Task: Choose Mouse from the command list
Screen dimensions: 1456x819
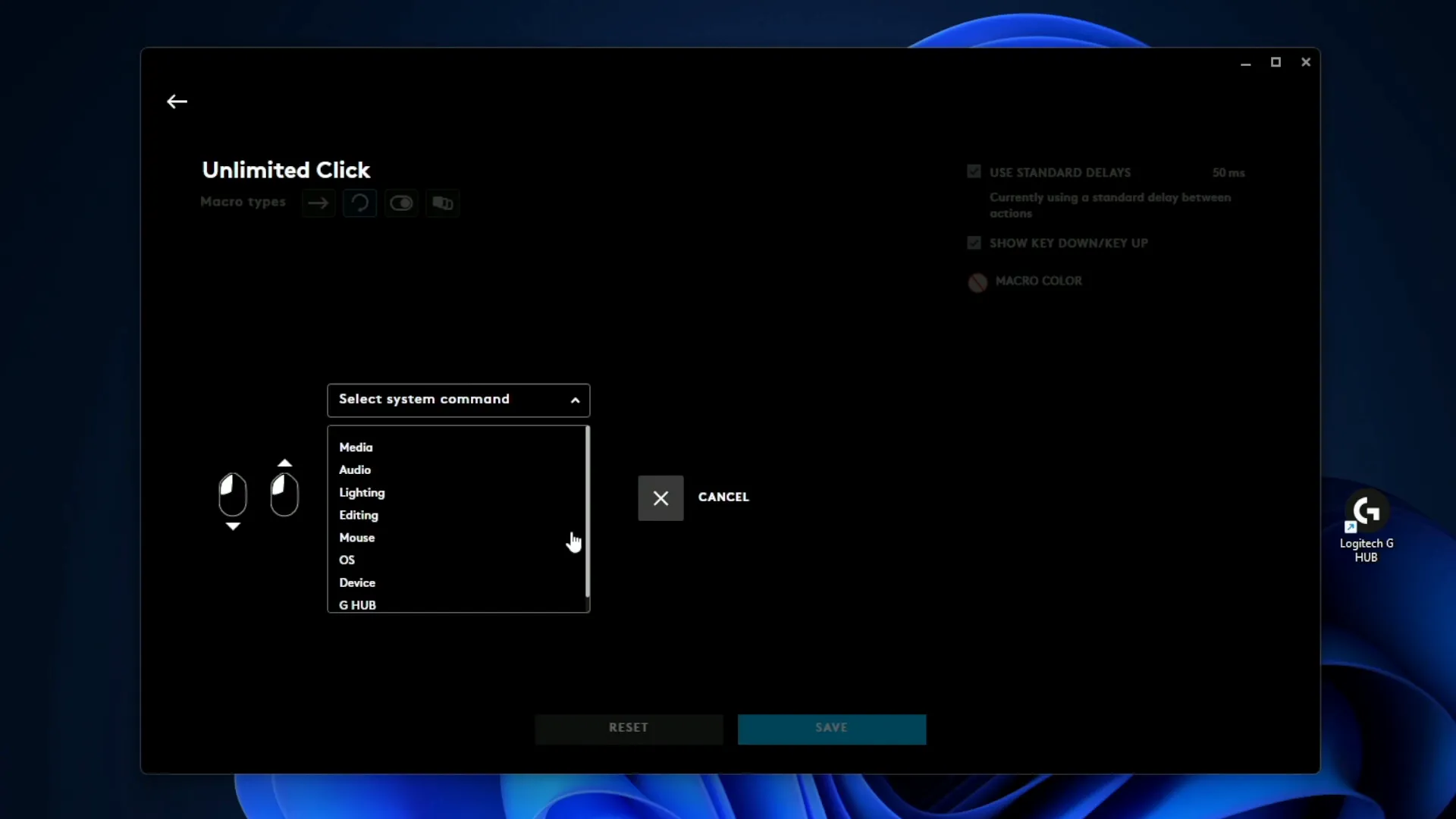Action: (x=357, y=538)
